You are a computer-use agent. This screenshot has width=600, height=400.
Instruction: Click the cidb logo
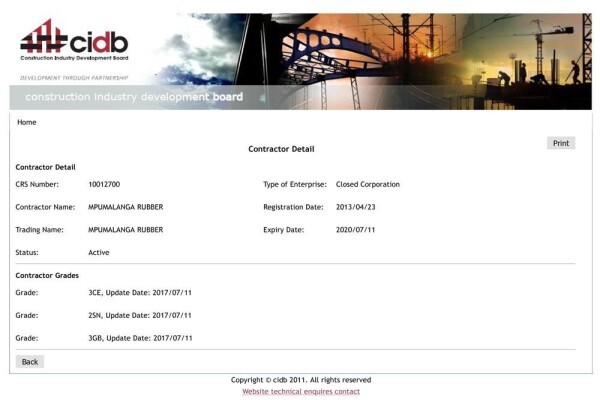[x=74, y=40]
